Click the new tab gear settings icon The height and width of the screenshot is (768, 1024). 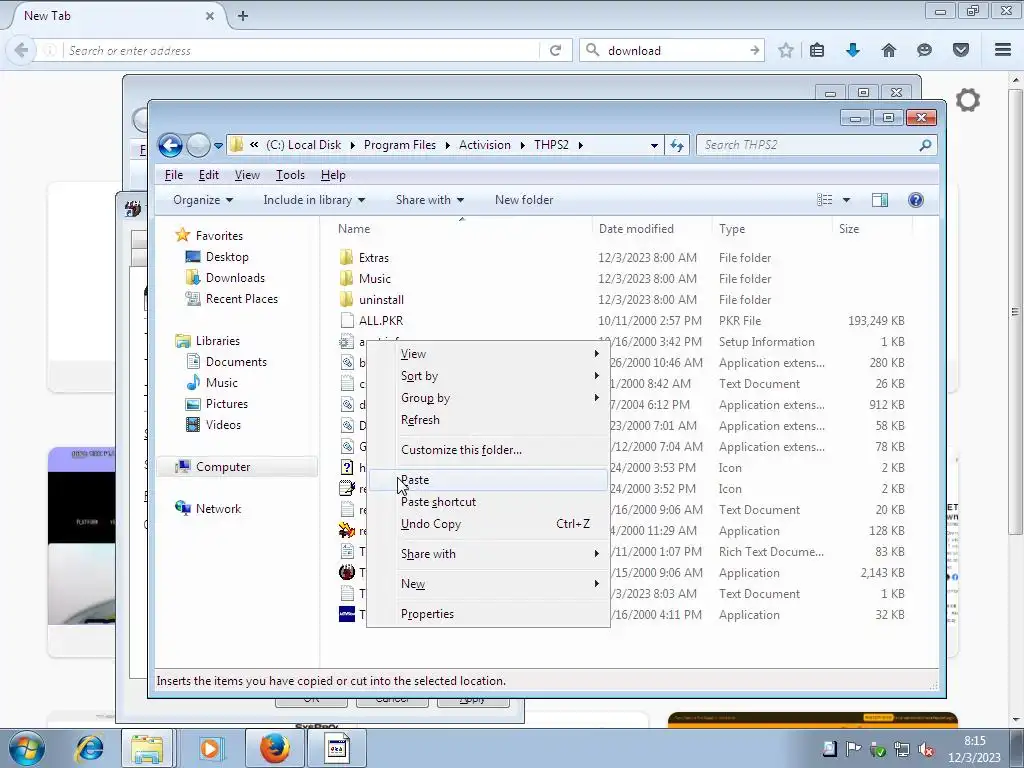tap(967, 100)
